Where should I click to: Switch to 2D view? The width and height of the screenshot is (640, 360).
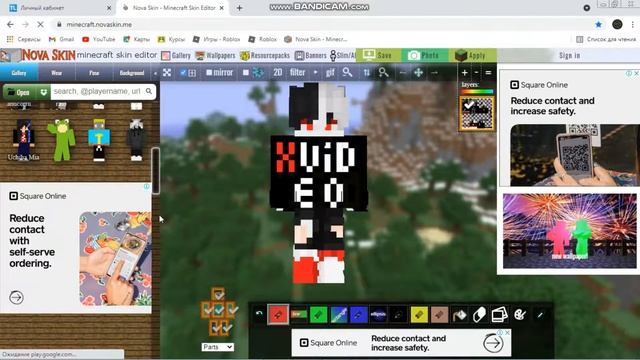click(278, 73)
